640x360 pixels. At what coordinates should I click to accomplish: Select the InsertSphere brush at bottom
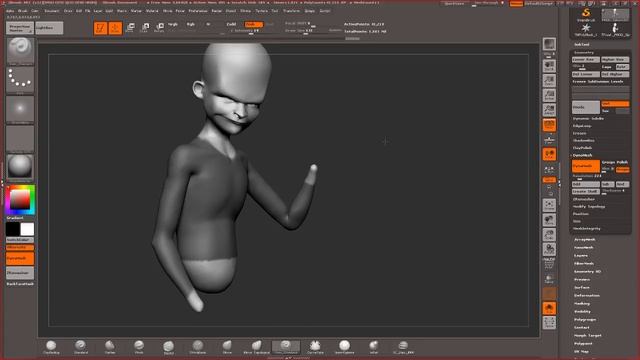(344, 347)
